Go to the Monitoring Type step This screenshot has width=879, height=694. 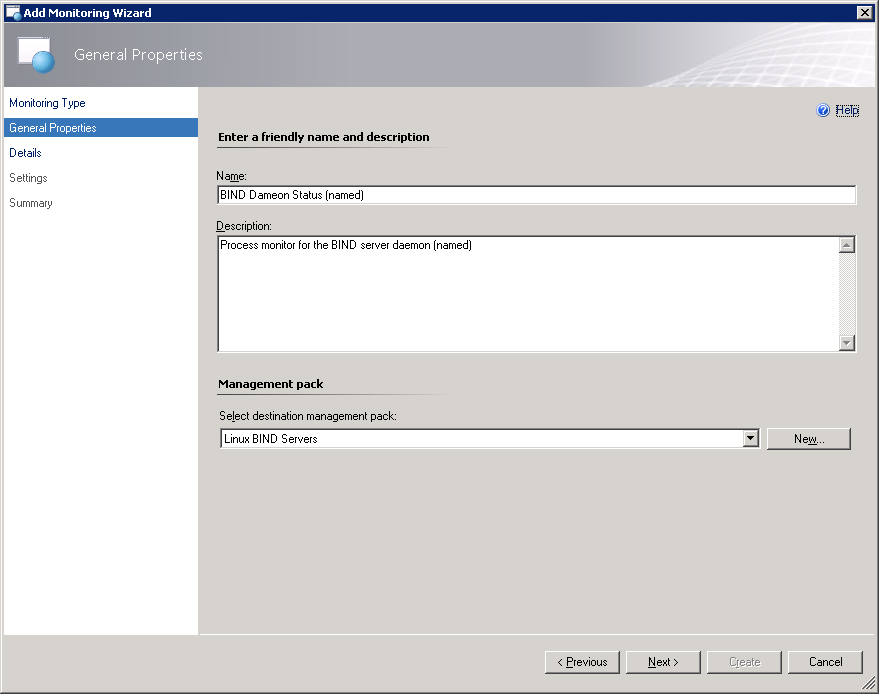tap(47, 103)
